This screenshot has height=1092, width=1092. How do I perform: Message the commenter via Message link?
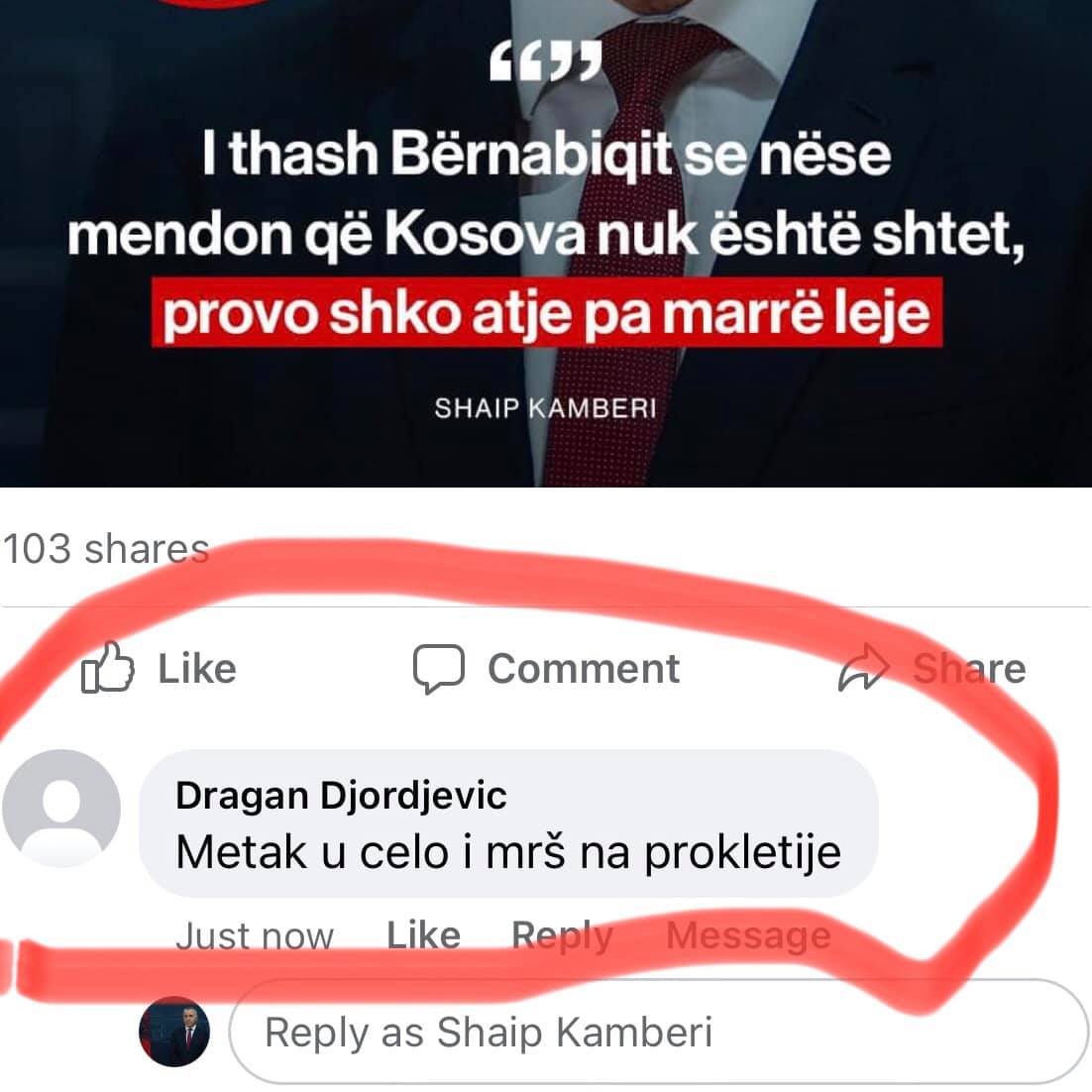pyautogui.click(x=749, y=935)
